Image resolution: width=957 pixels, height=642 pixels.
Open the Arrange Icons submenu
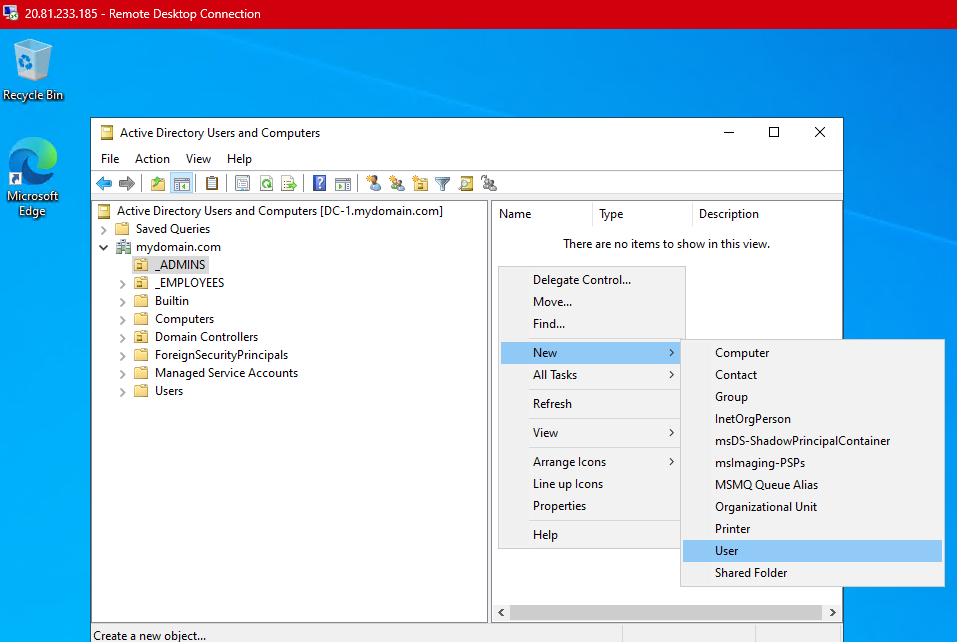pyautogui.click(x=590, y=462)
